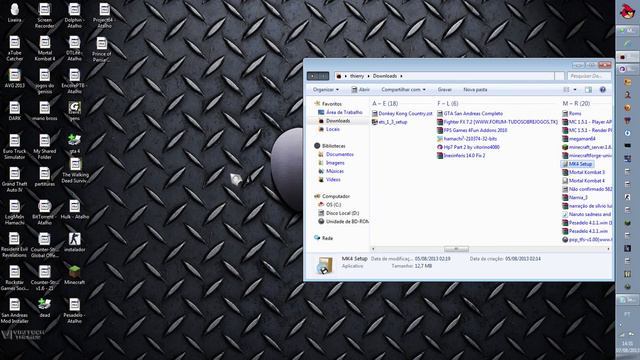Select the Unidade de BD-ROM drive

pos(347,221)
